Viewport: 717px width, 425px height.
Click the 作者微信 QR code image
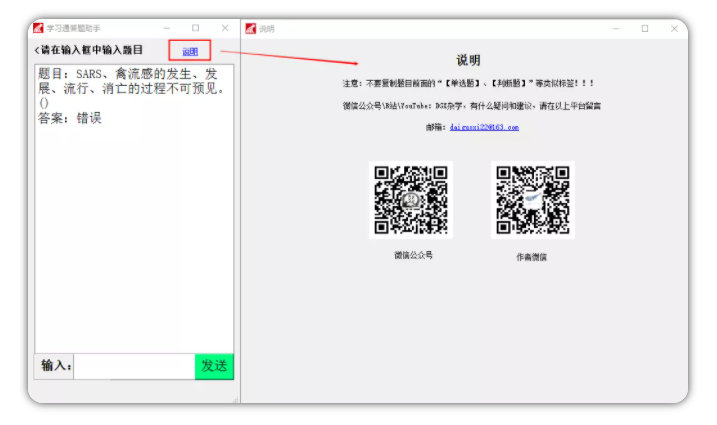click(x=533, y=200)
